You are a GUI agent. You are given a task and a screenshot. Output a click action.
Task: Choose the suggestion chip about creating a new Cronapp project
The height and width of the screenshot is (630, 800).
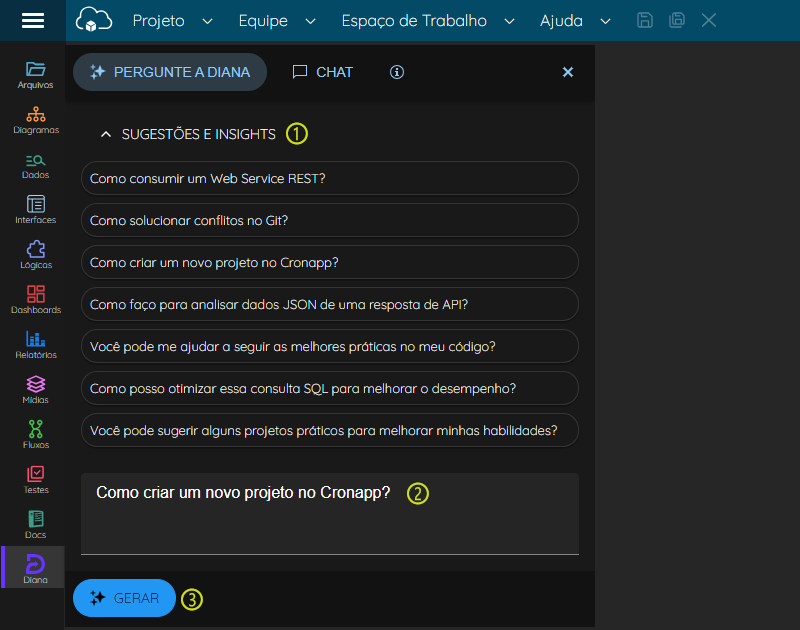tap(330, 262)
